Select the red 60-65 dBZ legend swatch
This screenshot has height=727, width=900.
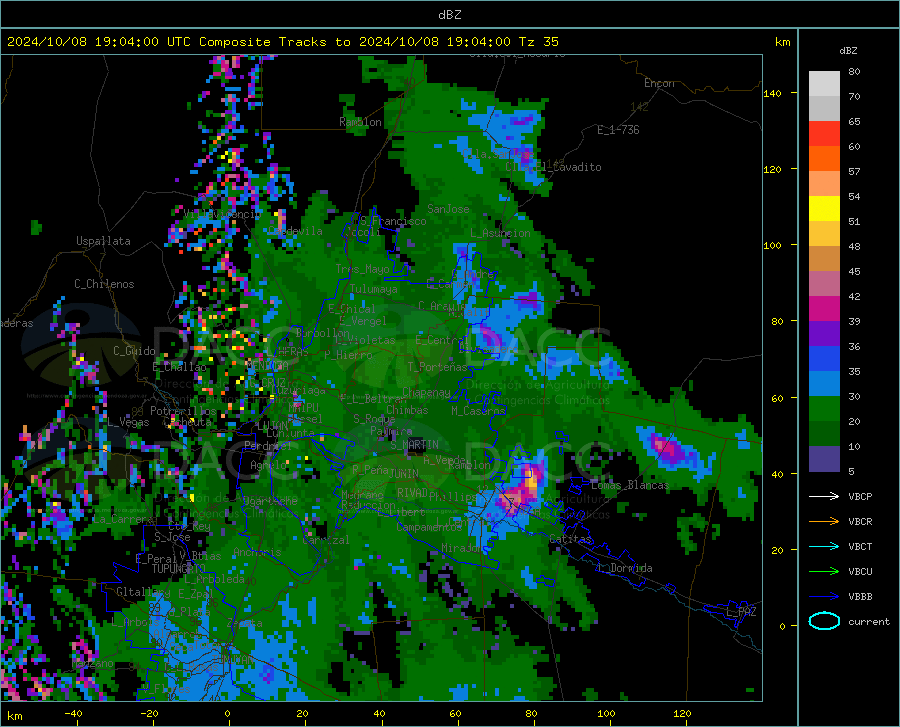tap(824, 134)
